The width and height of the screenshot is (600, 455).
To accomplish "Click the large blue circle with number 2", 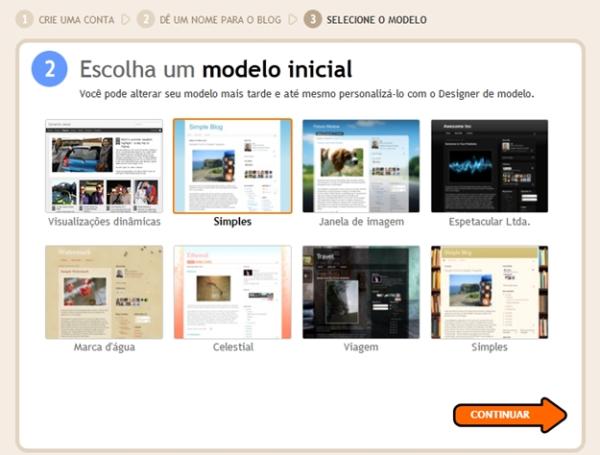I will coord(49,70).
